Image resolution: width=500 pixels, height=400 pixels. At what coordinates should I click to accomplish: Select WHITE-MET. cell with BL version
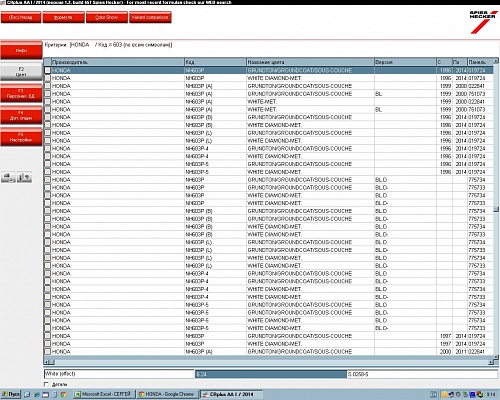(x=310, y=109)
